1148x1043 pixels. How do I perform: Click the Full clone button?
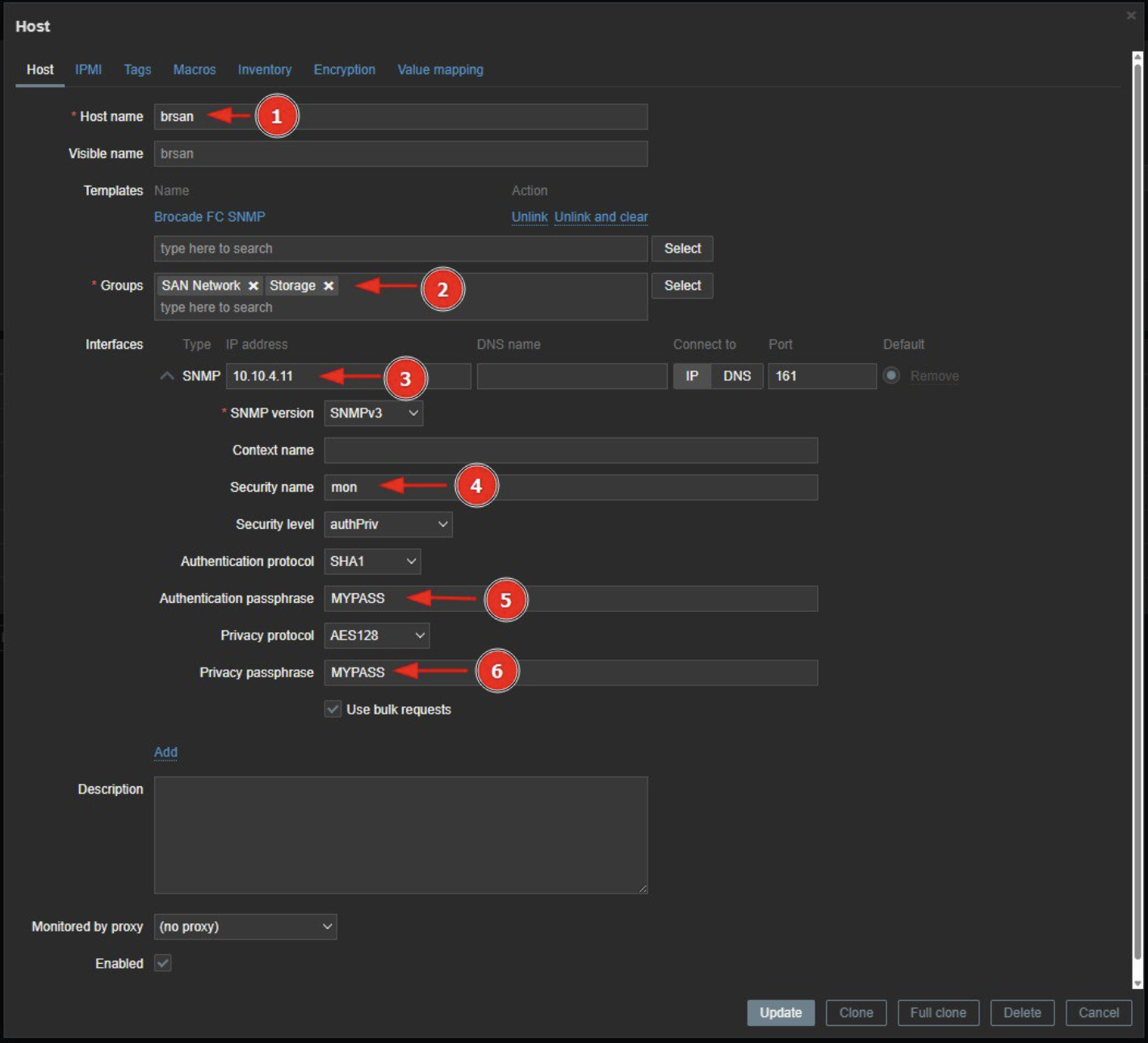(938, 1013)
